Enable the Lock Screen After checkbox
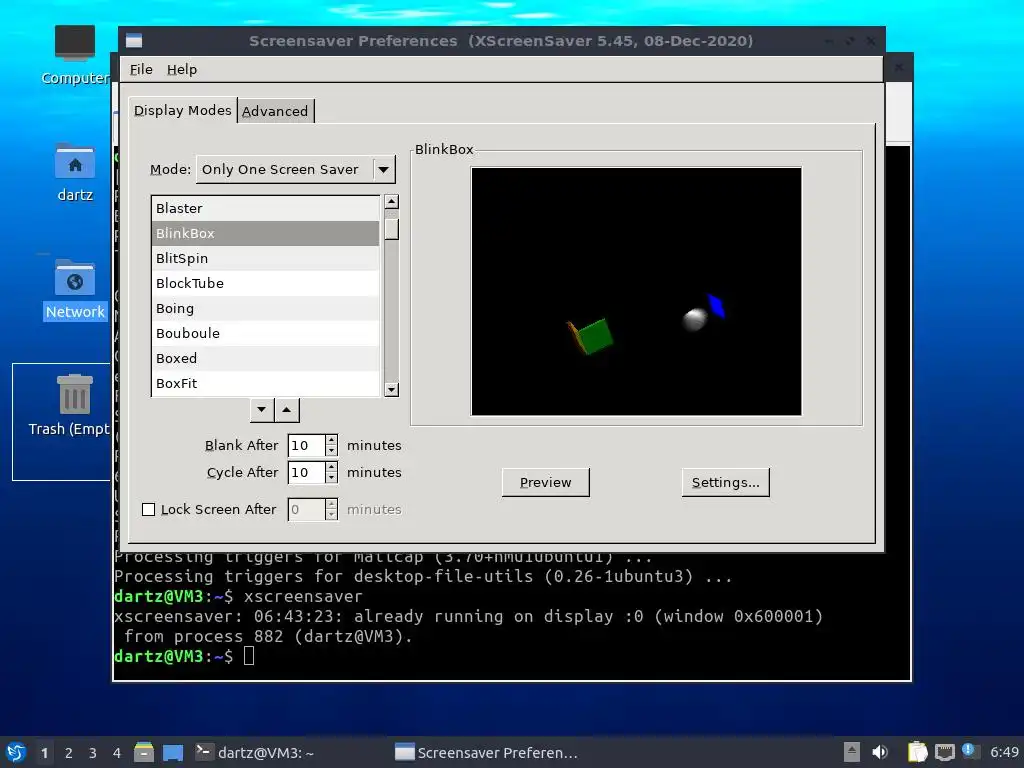 pyautogui.click(x=149, y=509)
